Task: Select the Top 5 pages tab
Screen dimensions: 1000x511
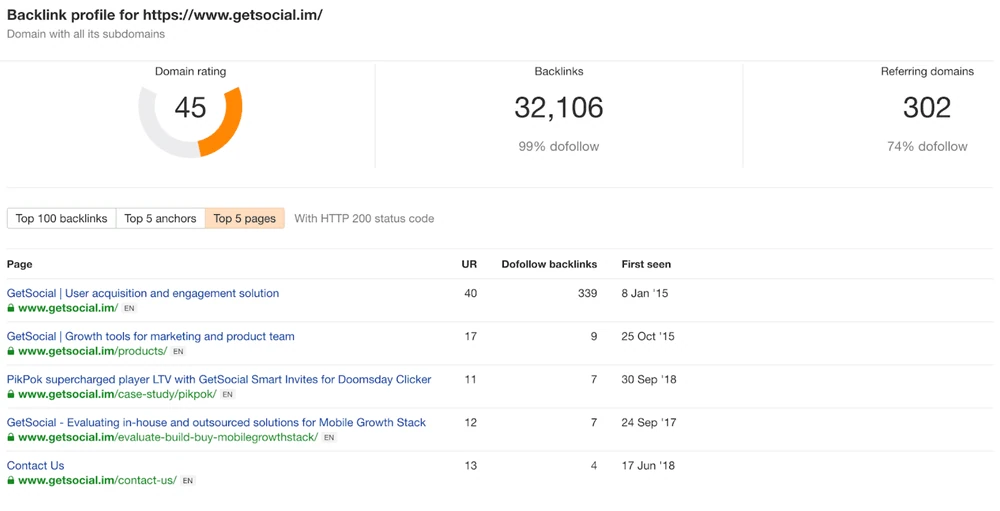Action: 245,218
